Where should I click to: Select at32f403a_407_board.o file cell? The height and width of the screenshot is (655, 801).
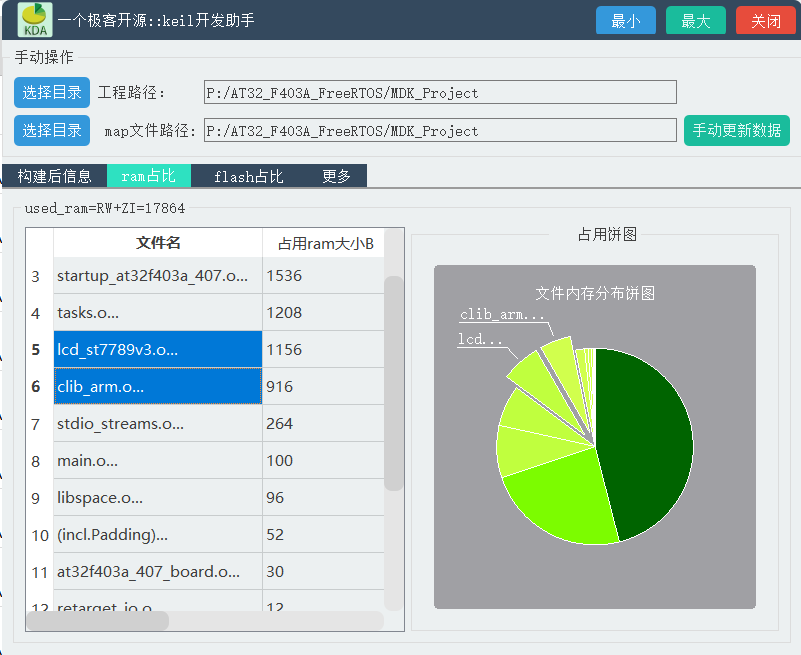tap(158, 571)
